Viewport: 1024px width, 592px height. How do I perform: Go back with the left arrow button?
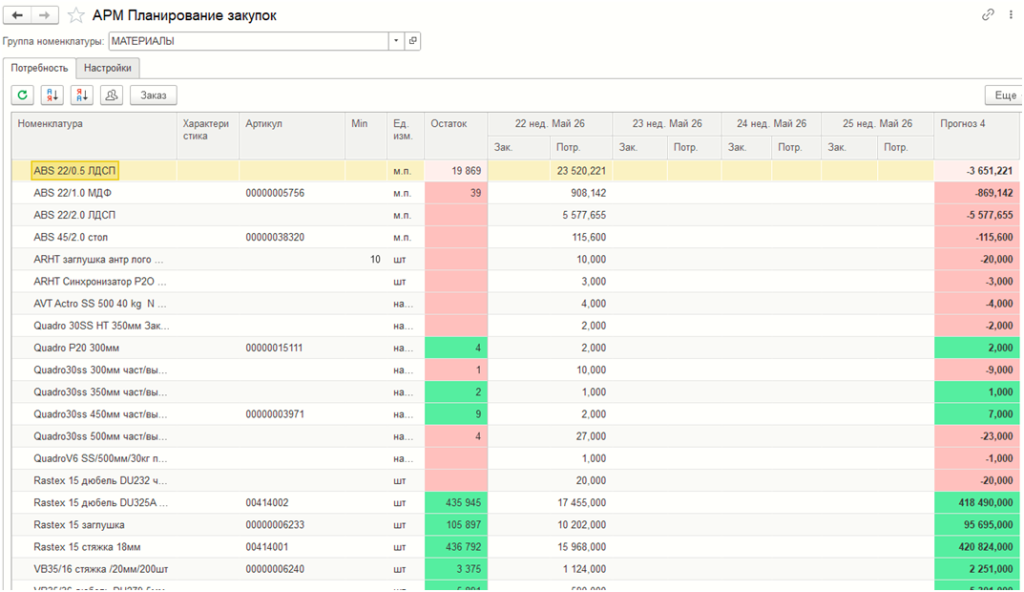click(18, 15)
